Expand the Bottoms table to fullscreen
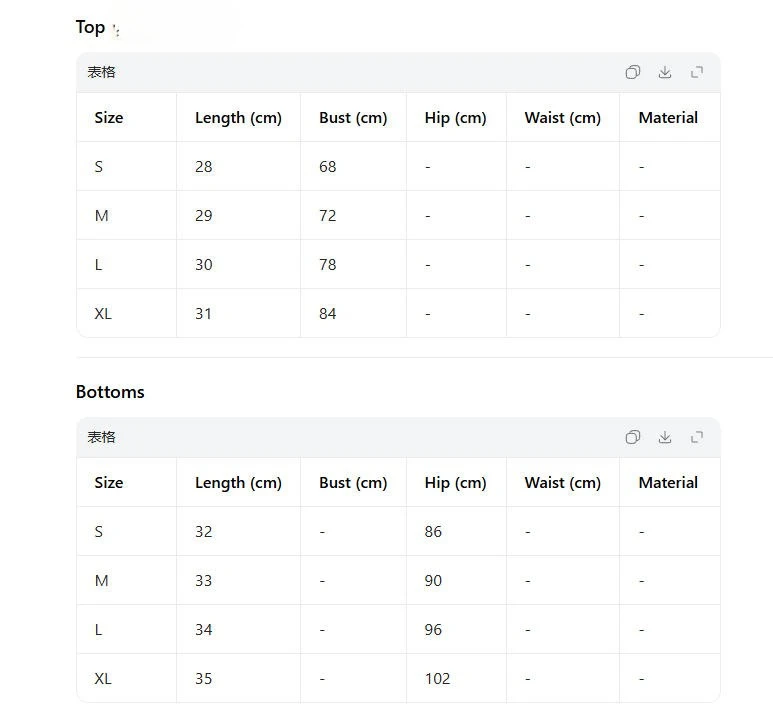This screenshot has height=722, width=773. 697,437
